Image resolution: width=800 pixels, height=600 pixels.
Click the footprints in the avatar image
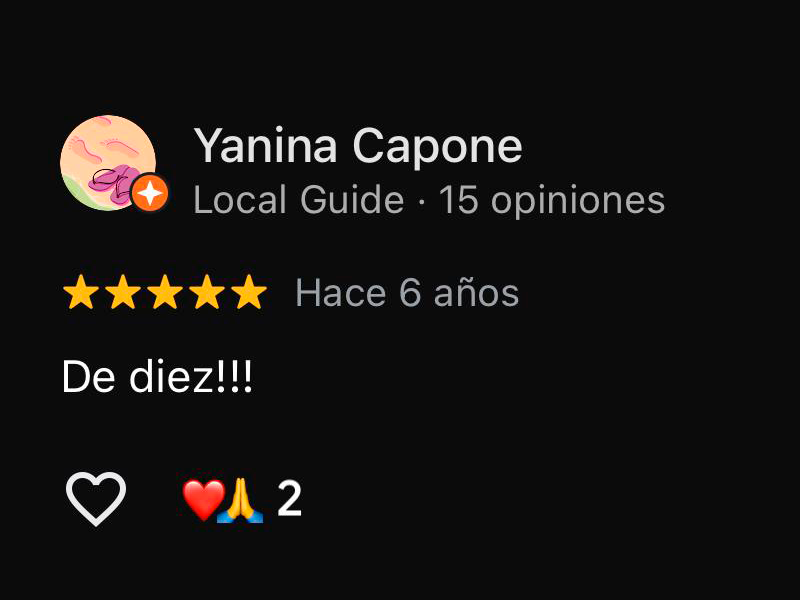[99, 143]
